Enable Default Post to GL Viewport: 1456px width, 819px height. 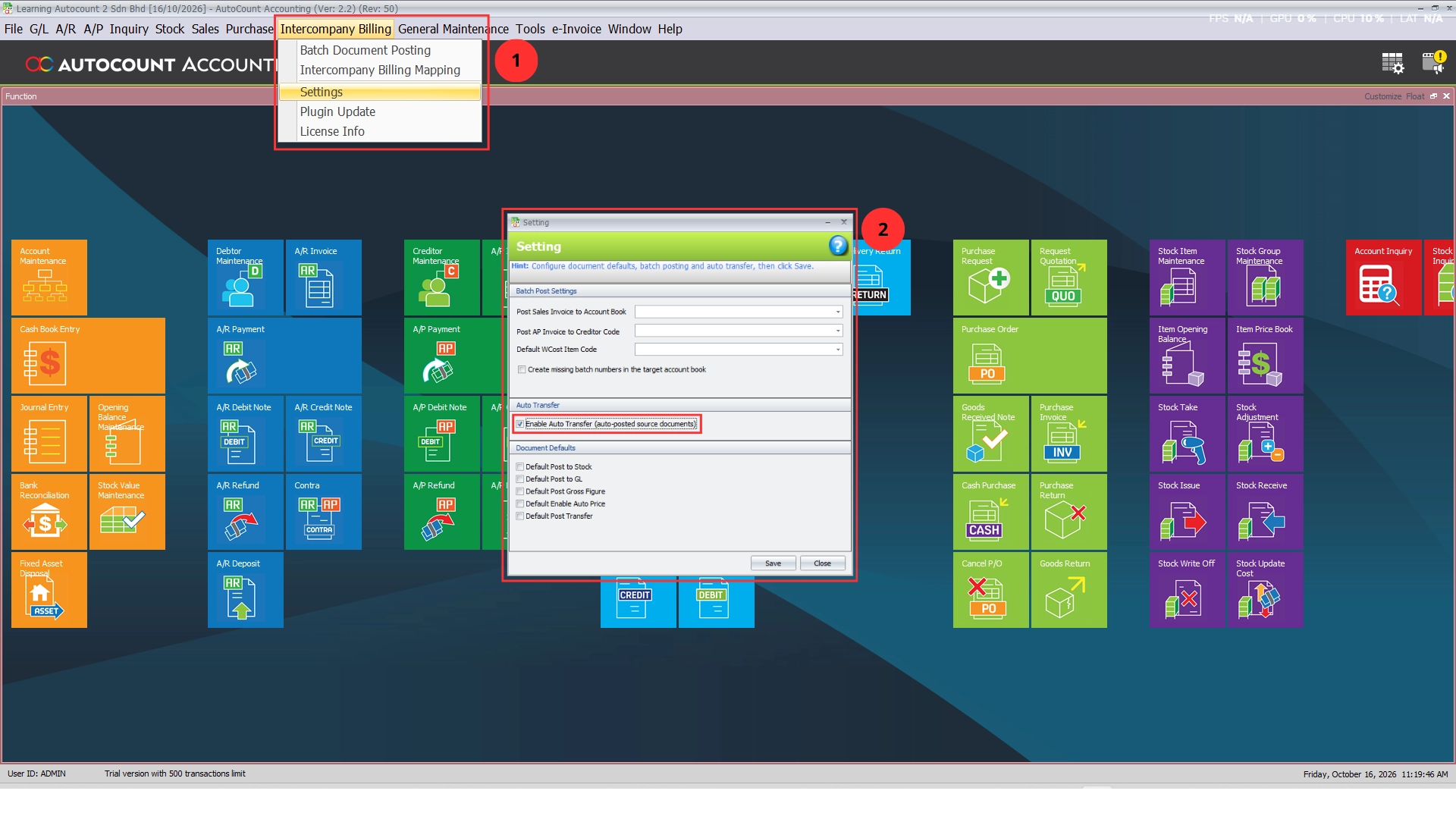coord(520,479)
